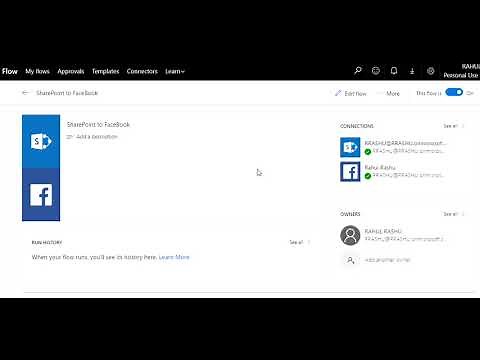Screen dimensions: 480x360
Task: Follow the Learn More link in run history
Action: click(174, 257)
